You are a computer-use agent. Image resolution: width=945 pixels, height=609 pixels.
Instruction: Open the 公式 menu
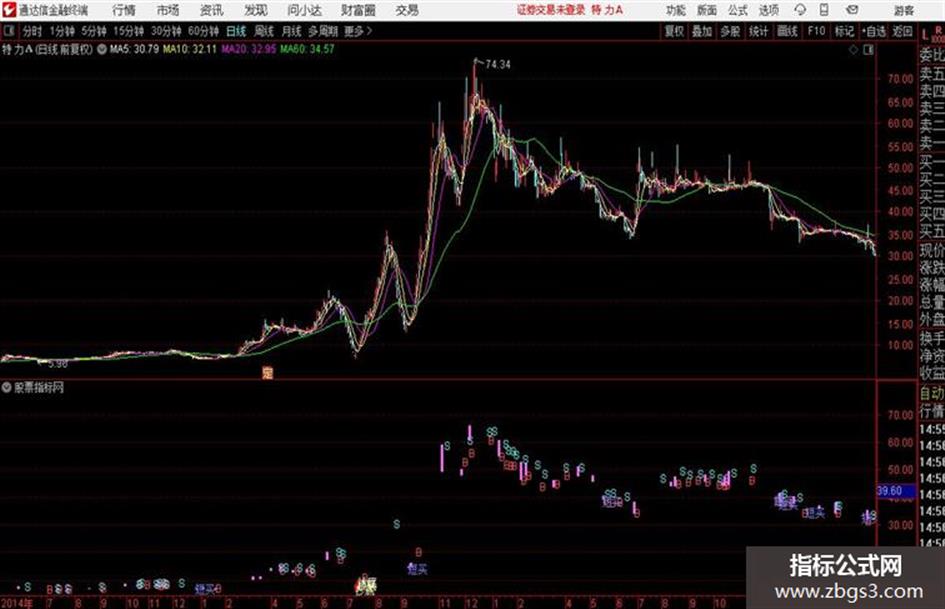738,10
